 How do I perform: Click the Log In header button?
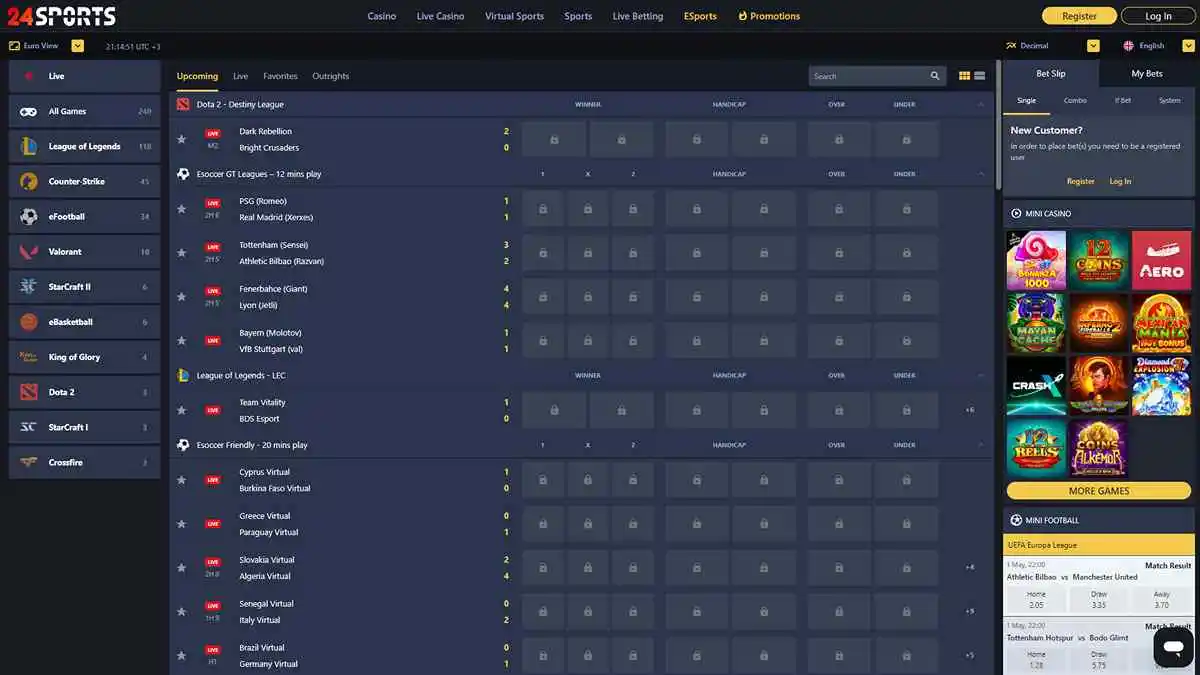[1158, 16]
